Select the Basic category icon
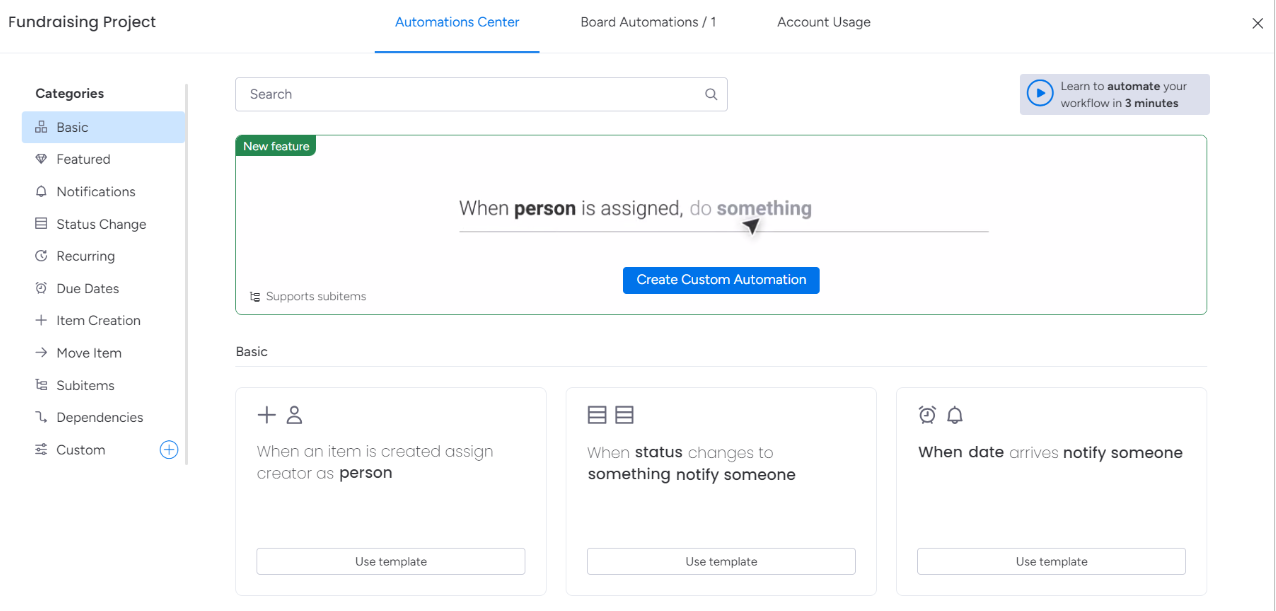Screen dimensions: 1276x611 coord(43,127)
